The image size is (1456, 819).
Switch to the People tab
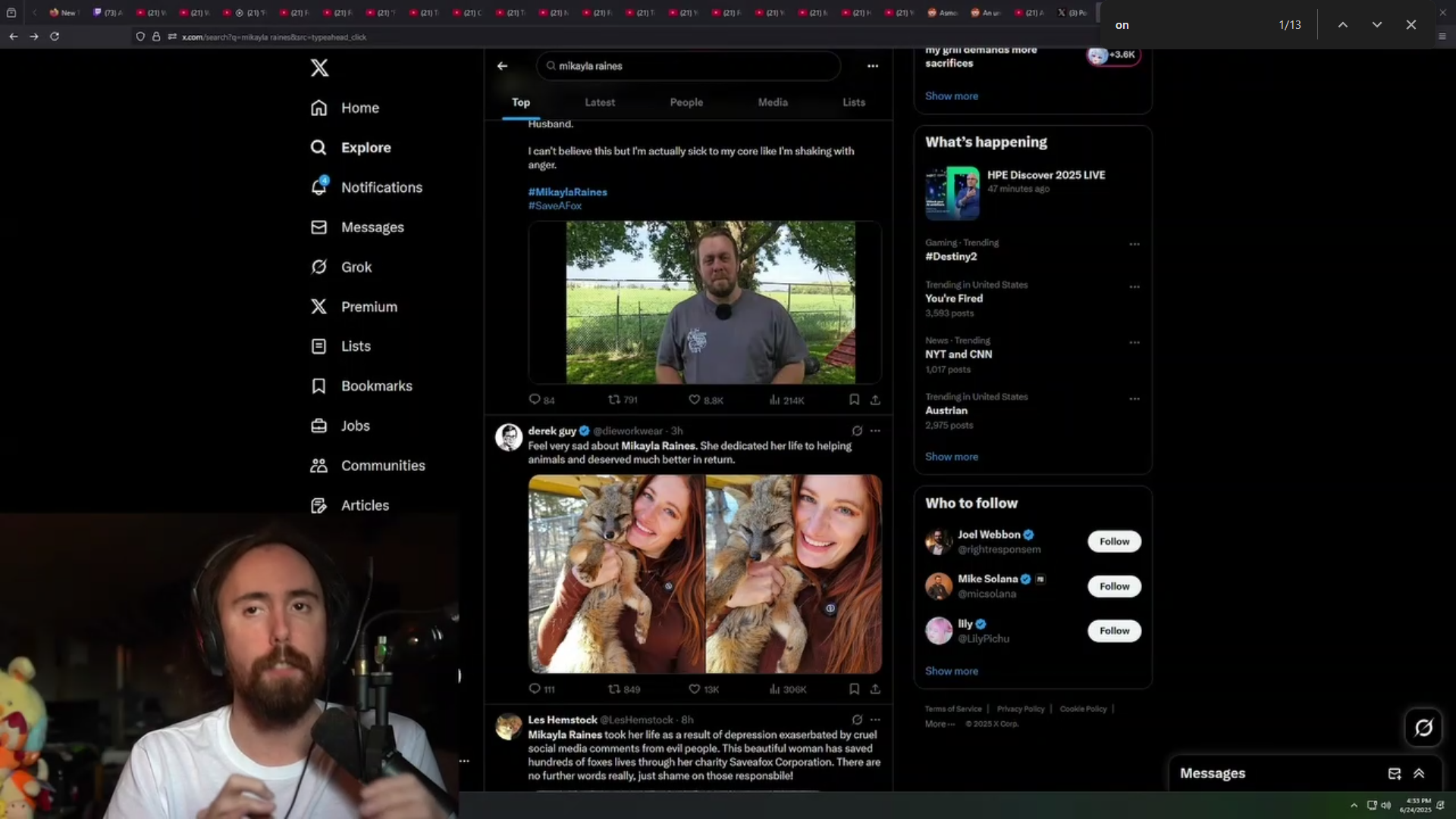click(686, 102)
